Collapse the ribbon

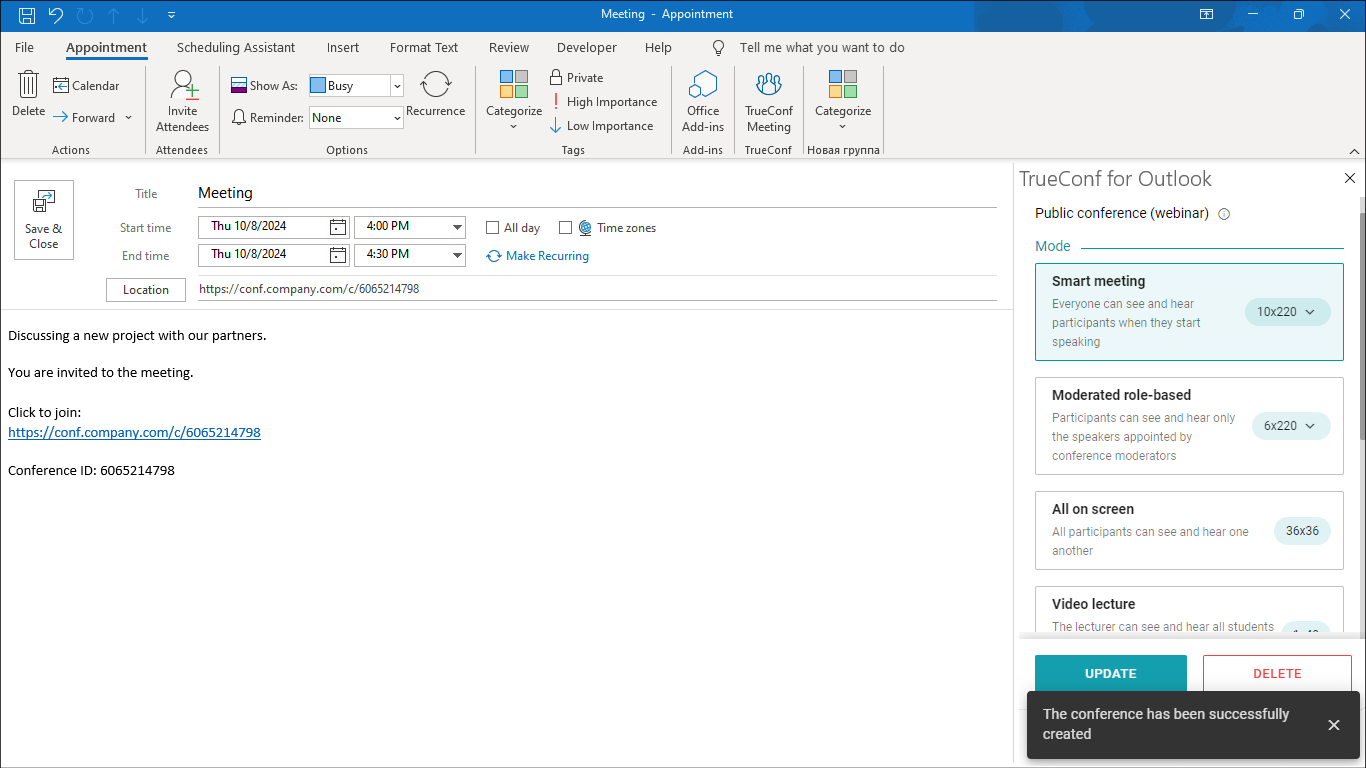[x=1354, y=151]
